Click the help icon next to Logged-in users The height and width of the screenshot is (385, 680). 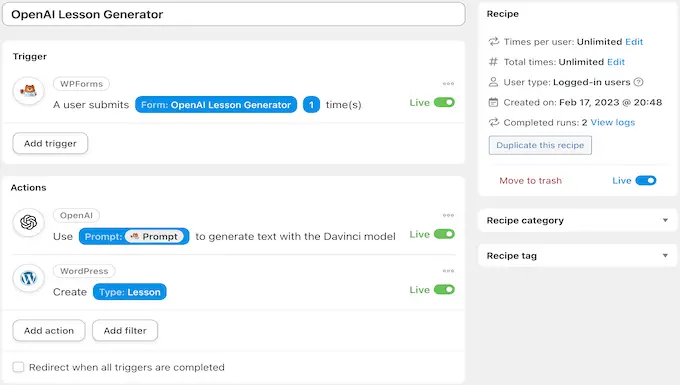pos(638,82)
